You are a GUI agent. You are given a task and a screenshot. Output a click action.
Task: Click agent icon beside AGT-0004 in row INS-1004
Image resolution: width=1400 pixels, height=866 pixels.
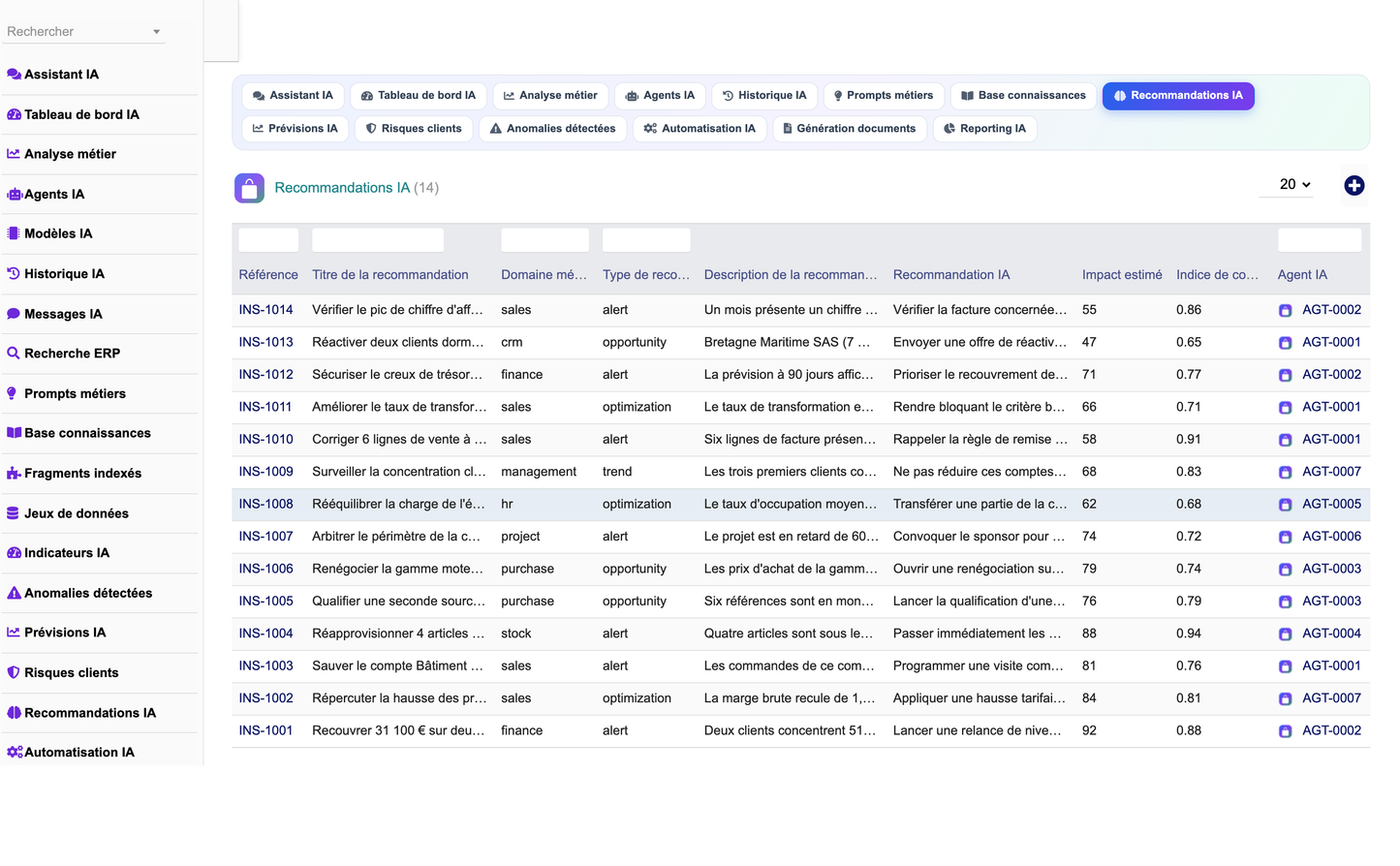click(x=1285, y=634)
